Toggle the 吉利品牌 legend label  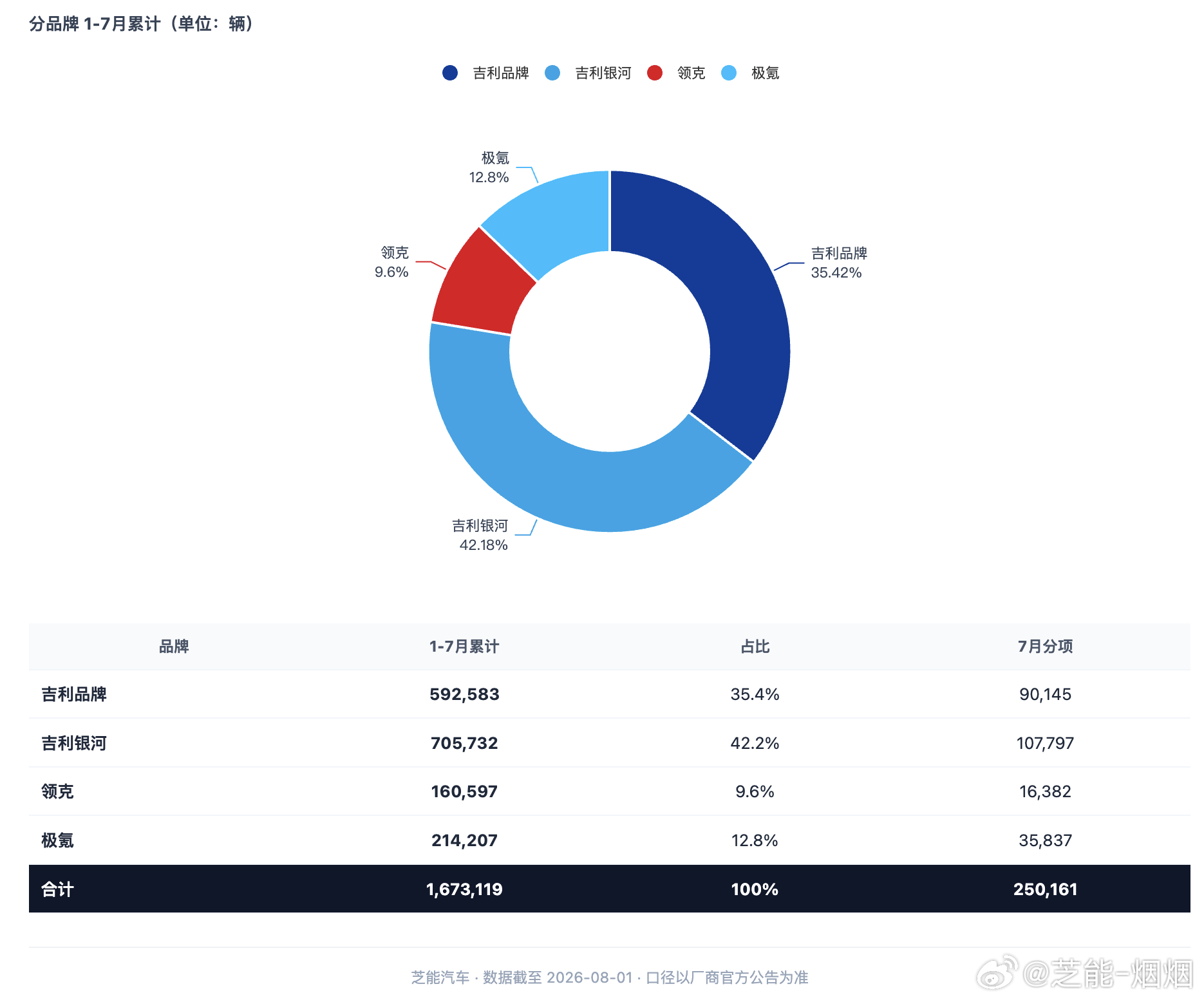[x=501, y=73]
